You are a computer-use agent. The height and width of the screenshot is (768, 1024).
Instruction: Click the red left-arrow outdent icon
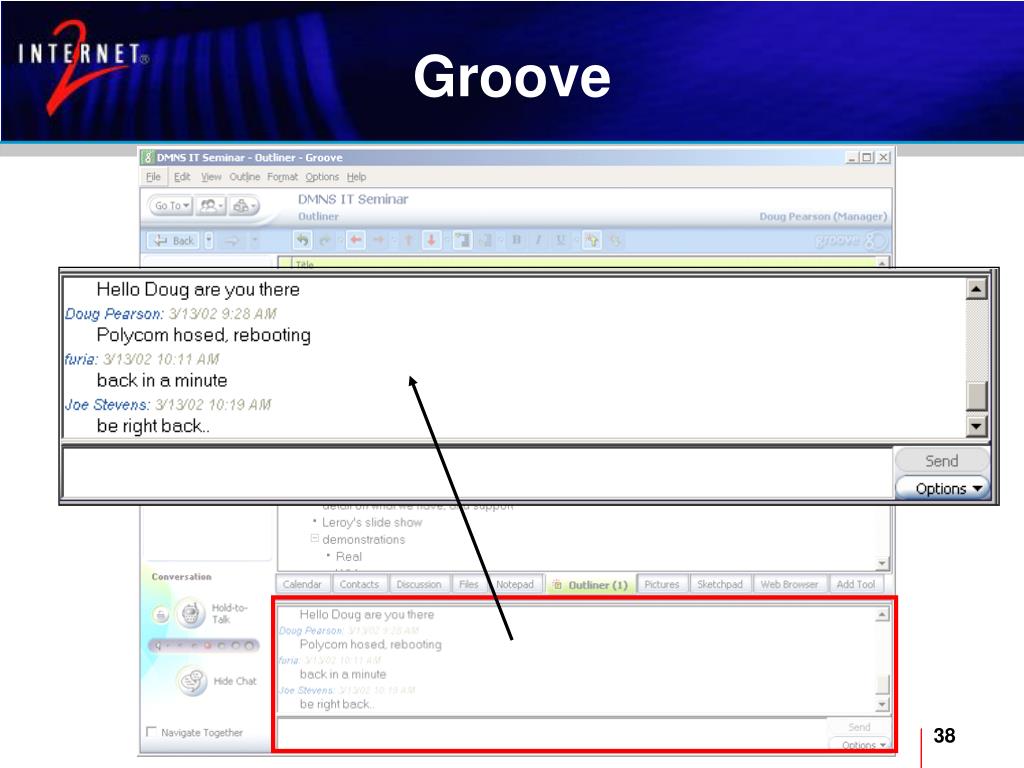pos(356,240)
